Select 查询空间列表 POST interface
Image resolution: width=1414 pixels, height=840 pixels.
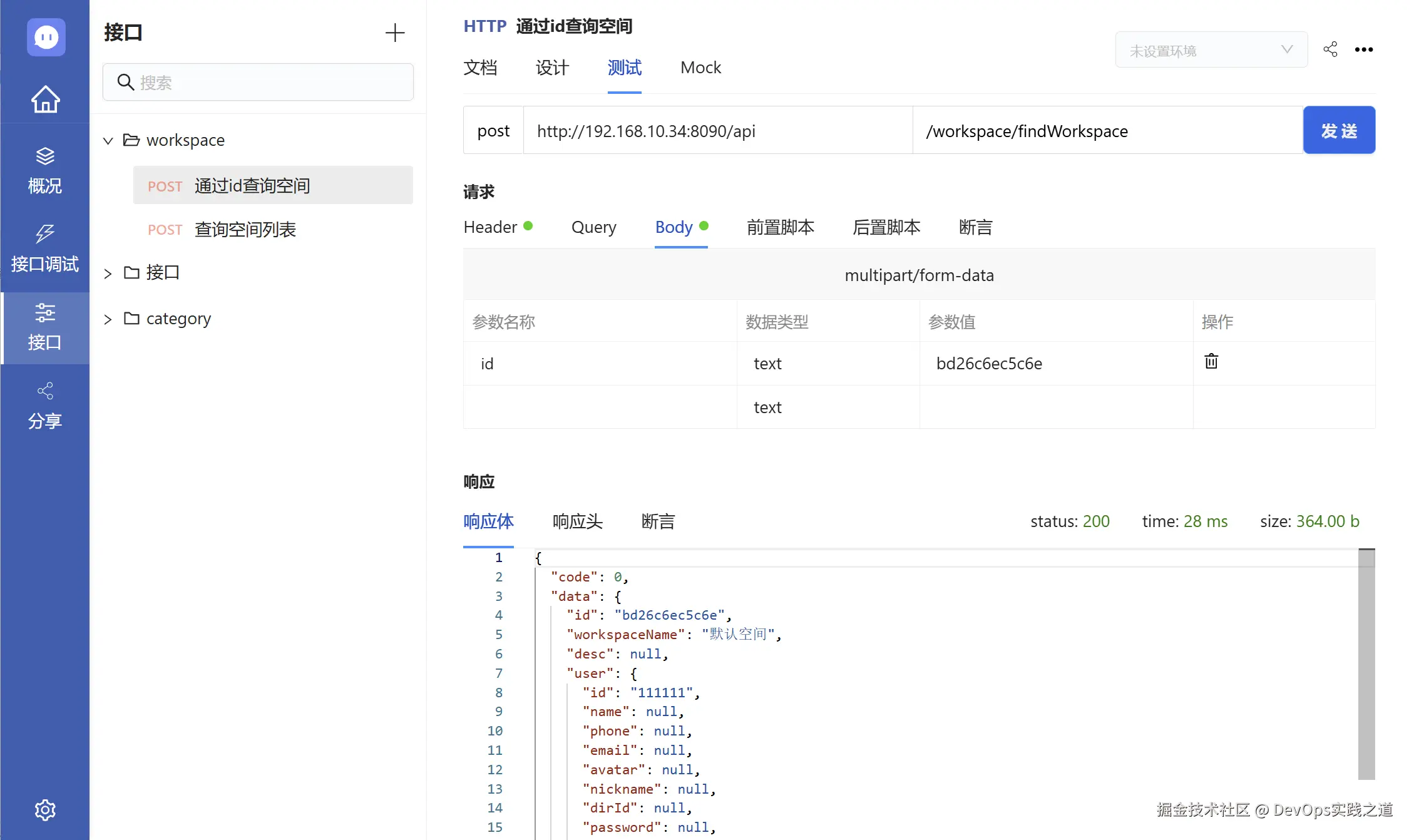[x=245, y=230]
